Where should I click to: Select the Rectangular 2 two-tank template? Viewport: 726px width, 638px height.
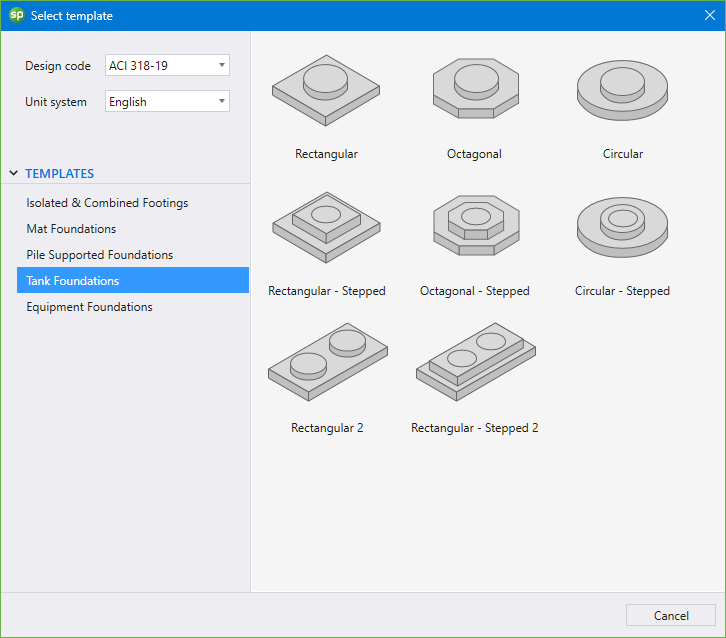coord(327,363)
